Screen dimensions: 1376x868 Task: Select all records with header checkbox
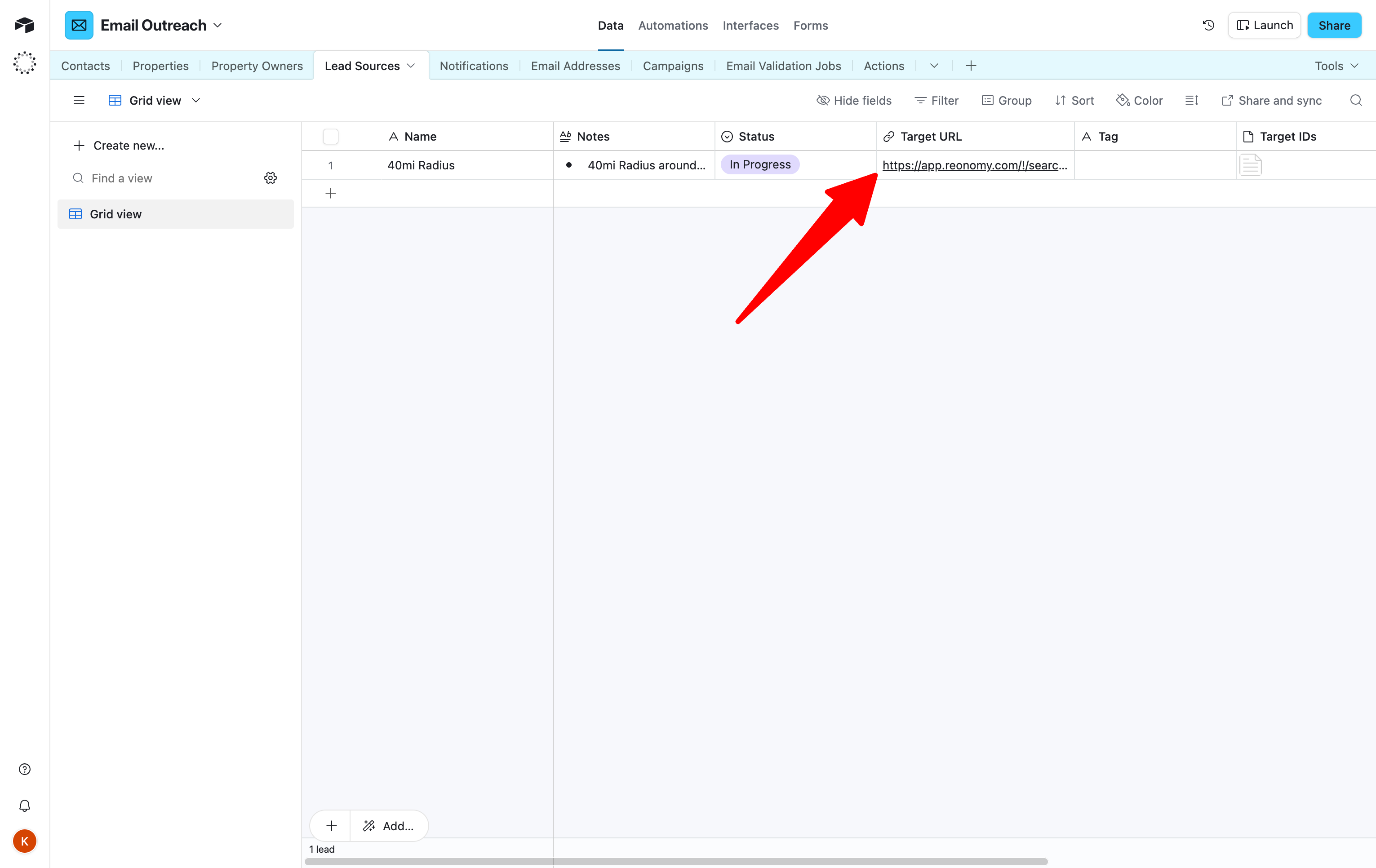coord(331,136)
